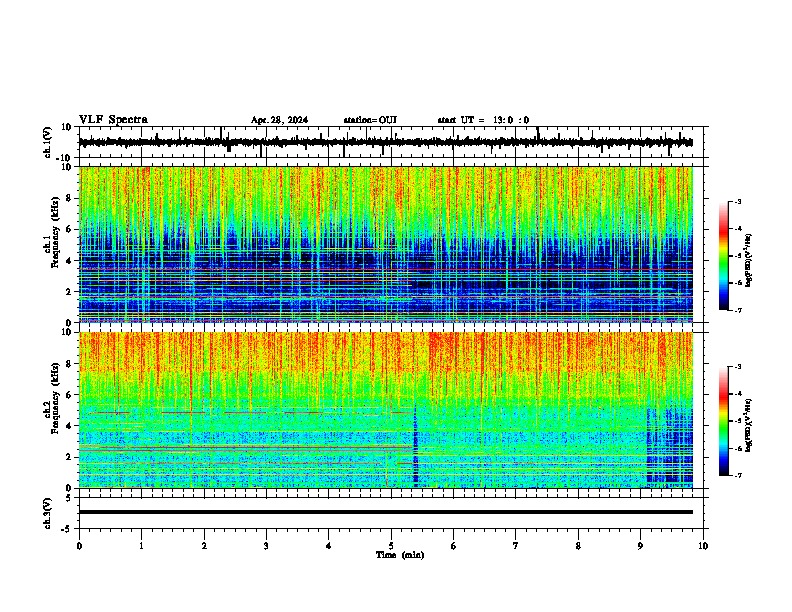Click the time axis tick label "7"

(x=516, y=546)
